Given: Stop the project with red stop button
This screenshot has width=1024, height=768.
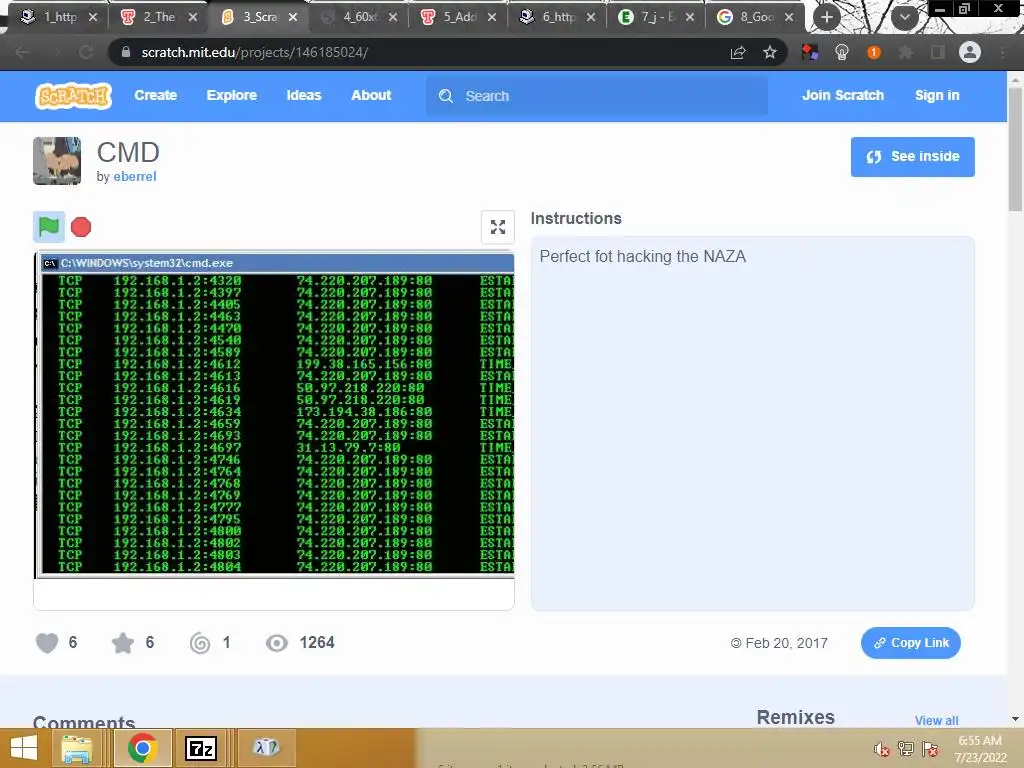Looking at the screenshot, I should [81, 227].
